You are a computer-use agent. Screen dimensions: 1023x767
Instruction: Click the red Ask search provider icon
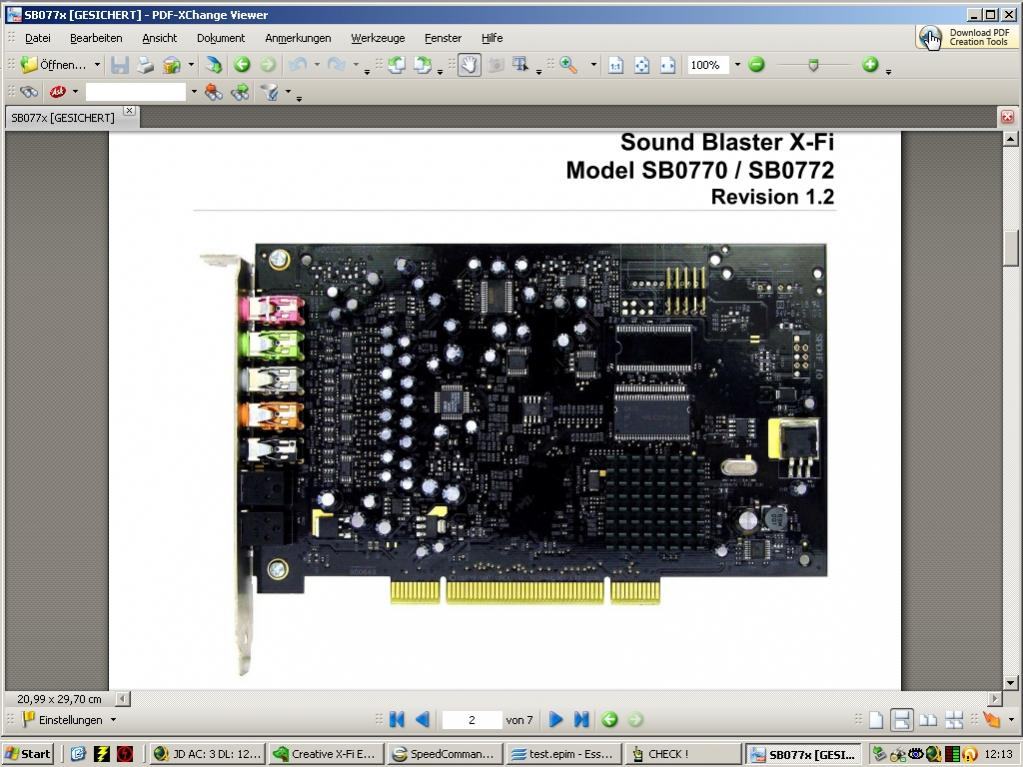pos(58,92)
